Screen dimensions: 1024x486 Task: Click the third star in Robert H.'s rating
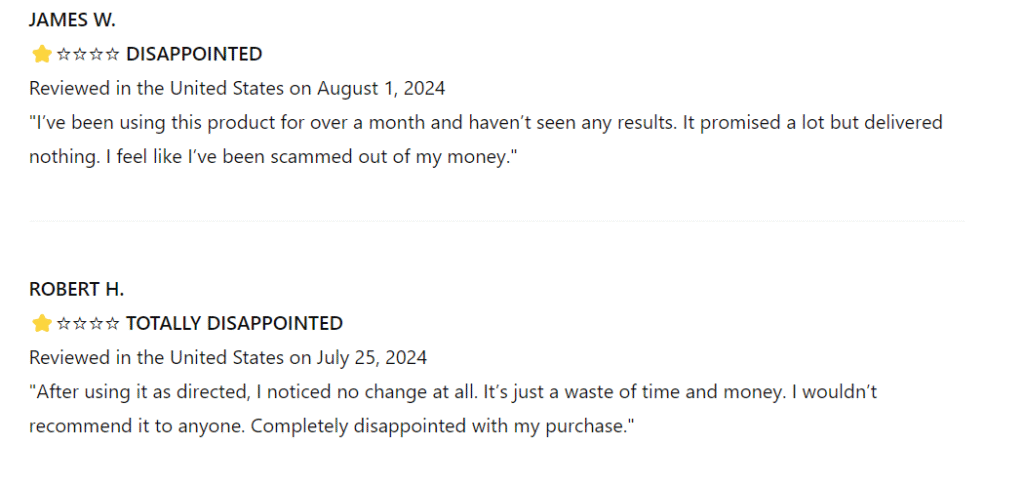click(81, 323)
